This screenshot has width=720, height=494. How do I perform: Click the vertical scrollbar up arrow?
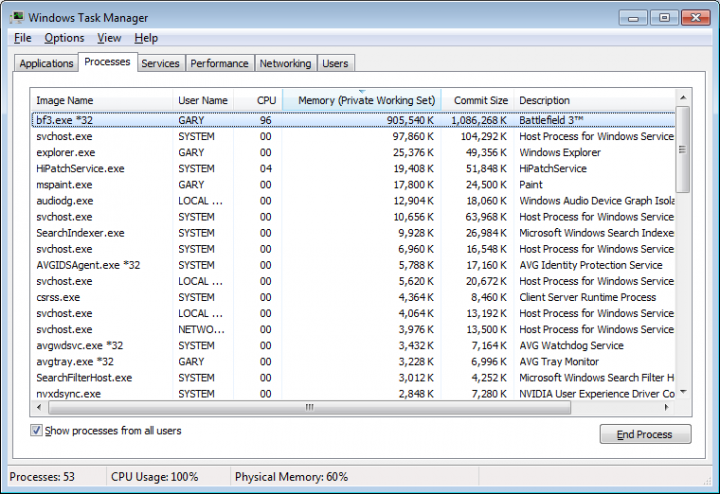click(683, 97)
